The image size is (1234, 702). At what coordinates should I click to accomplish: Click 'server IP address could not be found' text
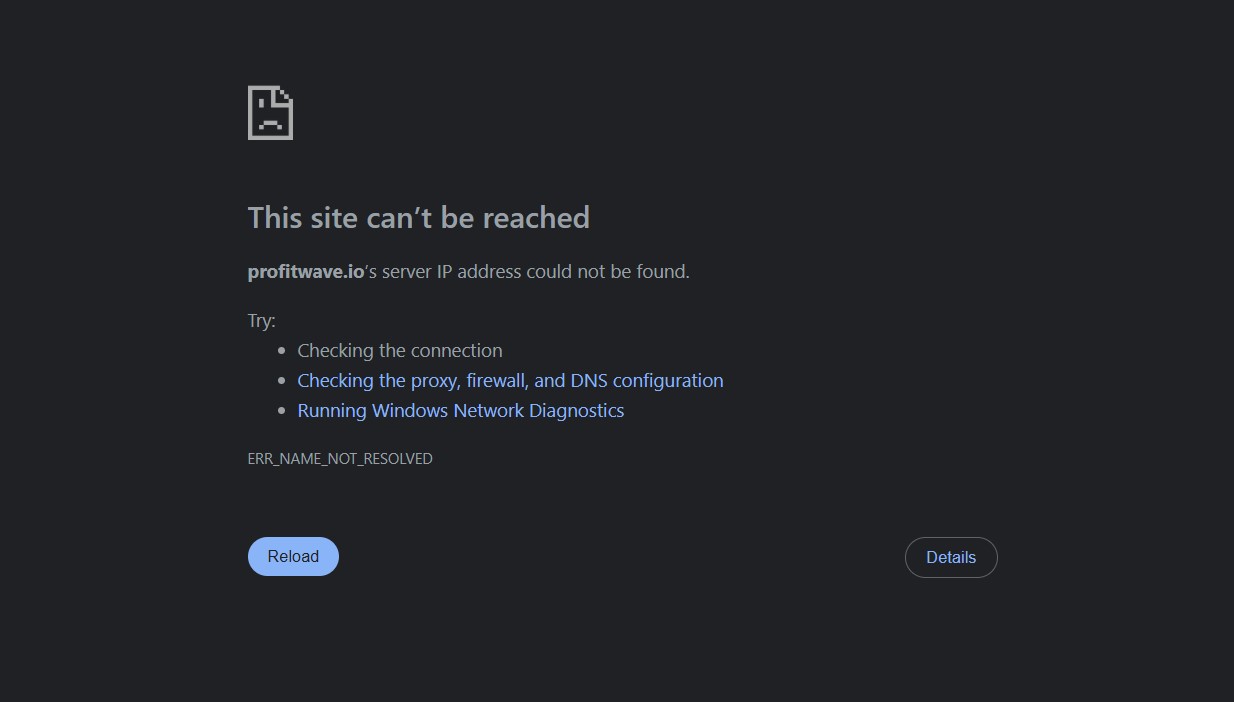coord(535,272)
